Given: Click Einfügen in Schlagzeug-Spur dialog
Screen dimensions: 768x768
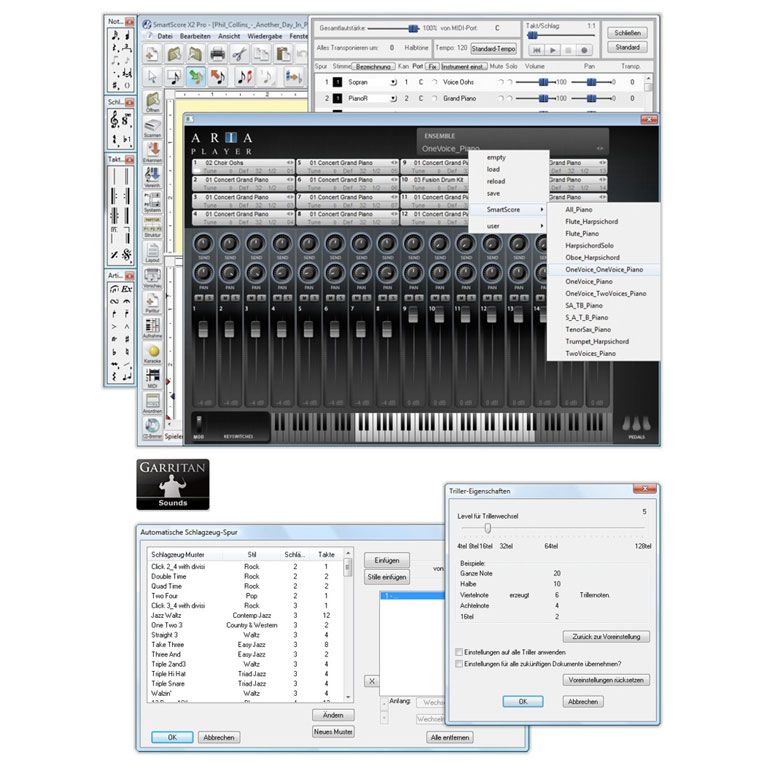Looking at the screenshot, I should pos(387,560).
